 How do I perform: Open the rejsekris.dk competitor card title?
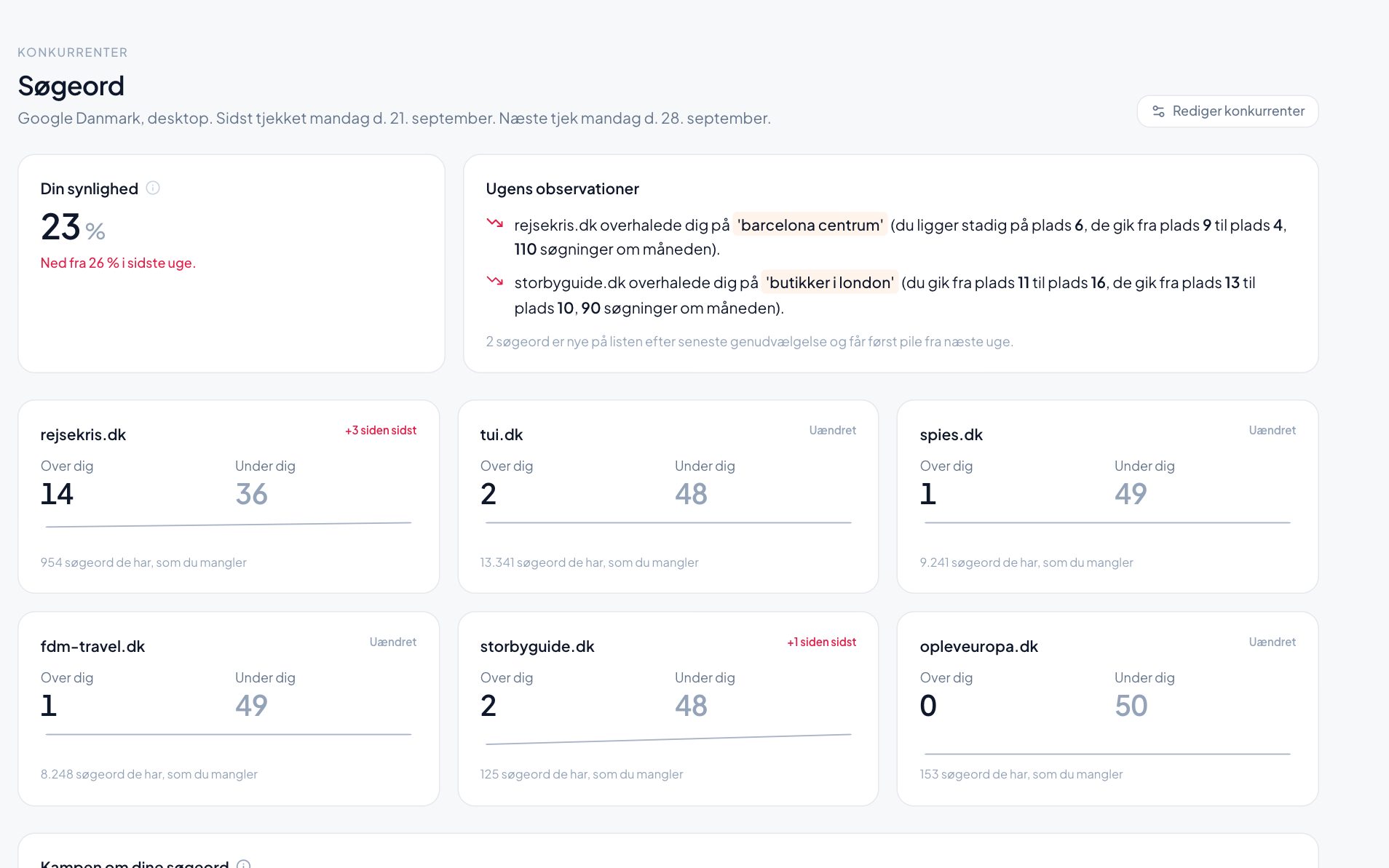point(83,434)
